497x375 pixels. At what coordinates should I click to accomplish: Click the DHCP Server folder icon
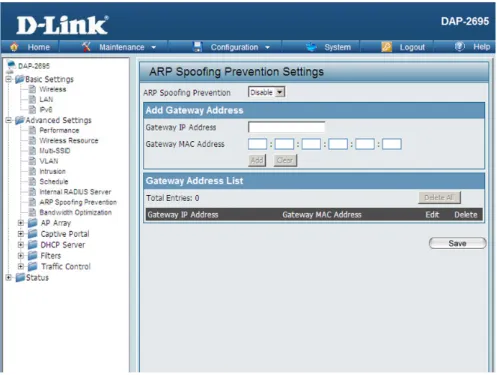[33, 245]
